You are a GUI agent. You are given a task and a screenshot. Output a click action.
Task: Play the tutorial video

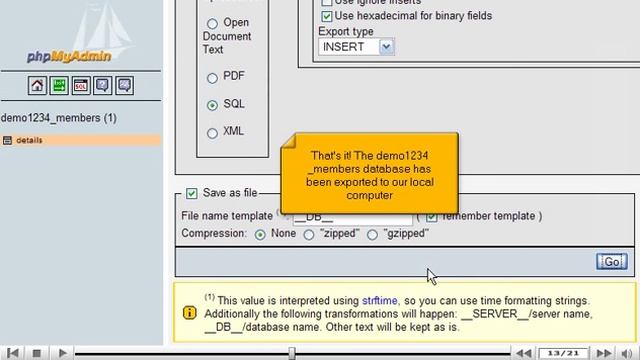pyautogui.click(x=62, y=353)
